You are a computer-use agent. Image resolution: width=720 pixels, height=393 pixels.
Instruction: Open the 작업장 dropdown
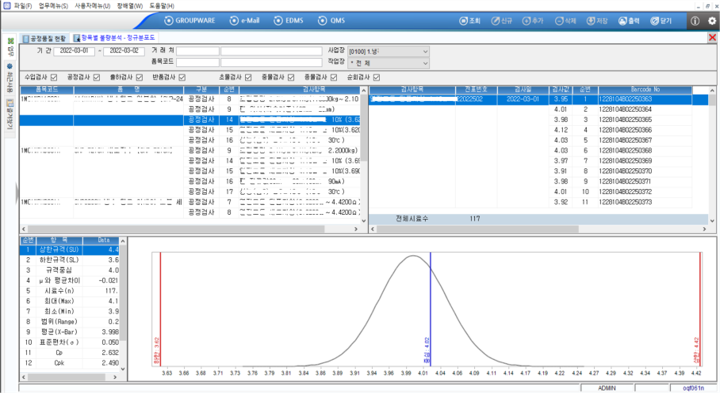coord(388,63)
